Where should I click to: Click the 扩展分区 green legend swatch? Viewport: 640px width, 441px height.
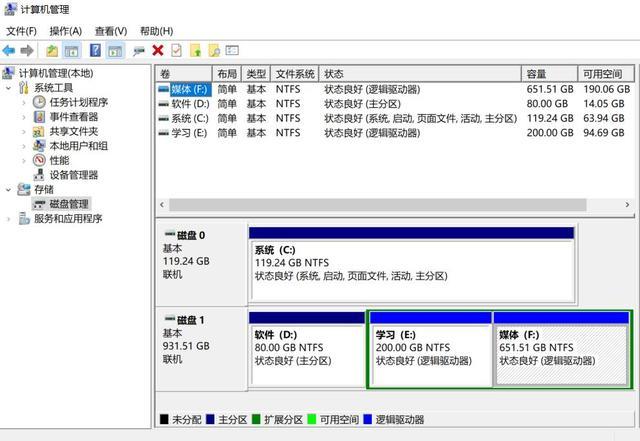(256, 419)
